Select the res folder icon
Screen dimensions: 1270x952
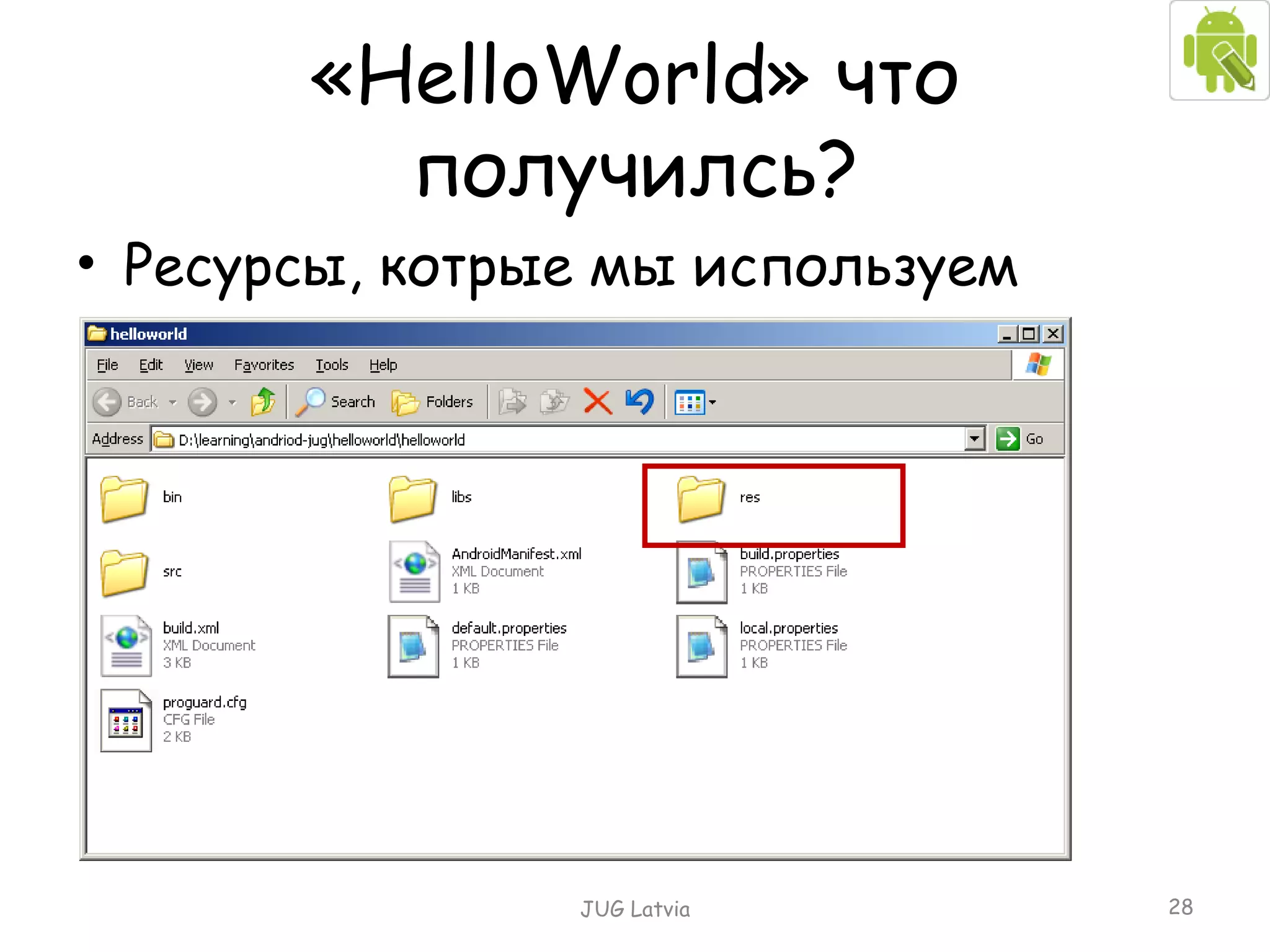701,498
